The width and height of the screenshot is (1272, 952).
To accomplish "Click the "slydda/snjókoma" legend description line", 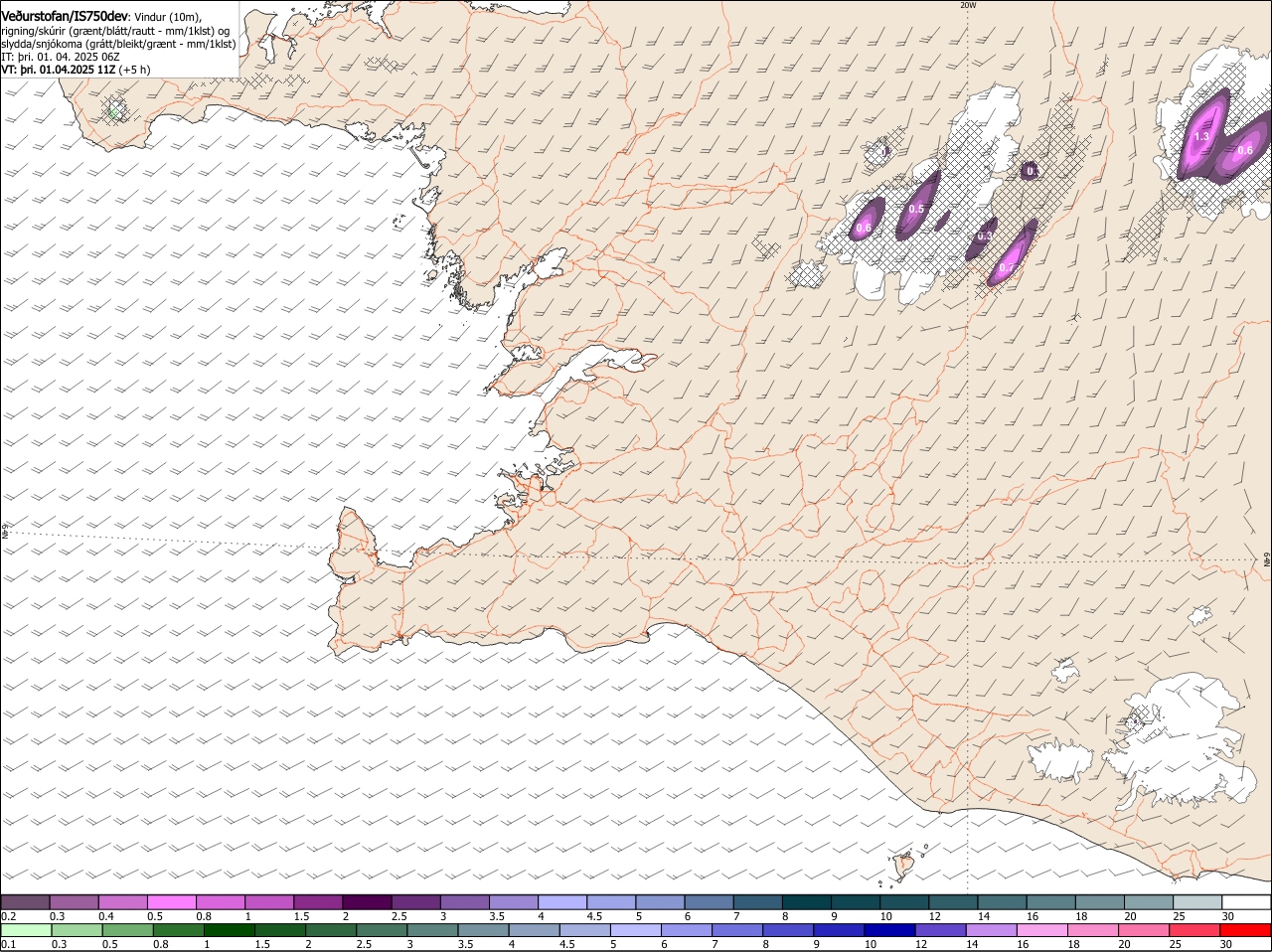I will tap(118, 44).
